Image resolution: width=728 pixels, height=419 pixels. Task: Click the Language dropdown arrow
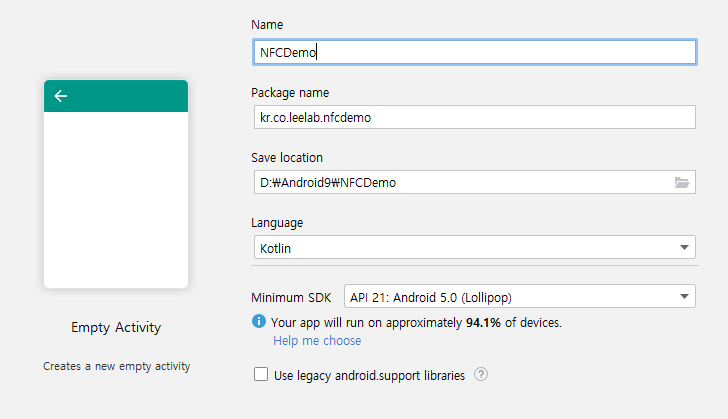(684, 247)
